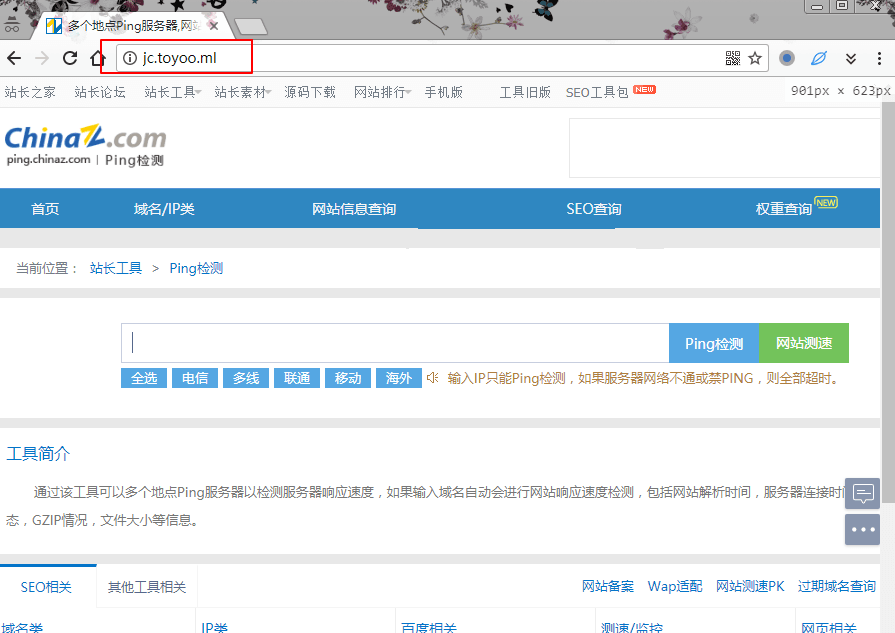895x633 pixels.
Task: Click the domain/IP input field
Action: [395, 343]
